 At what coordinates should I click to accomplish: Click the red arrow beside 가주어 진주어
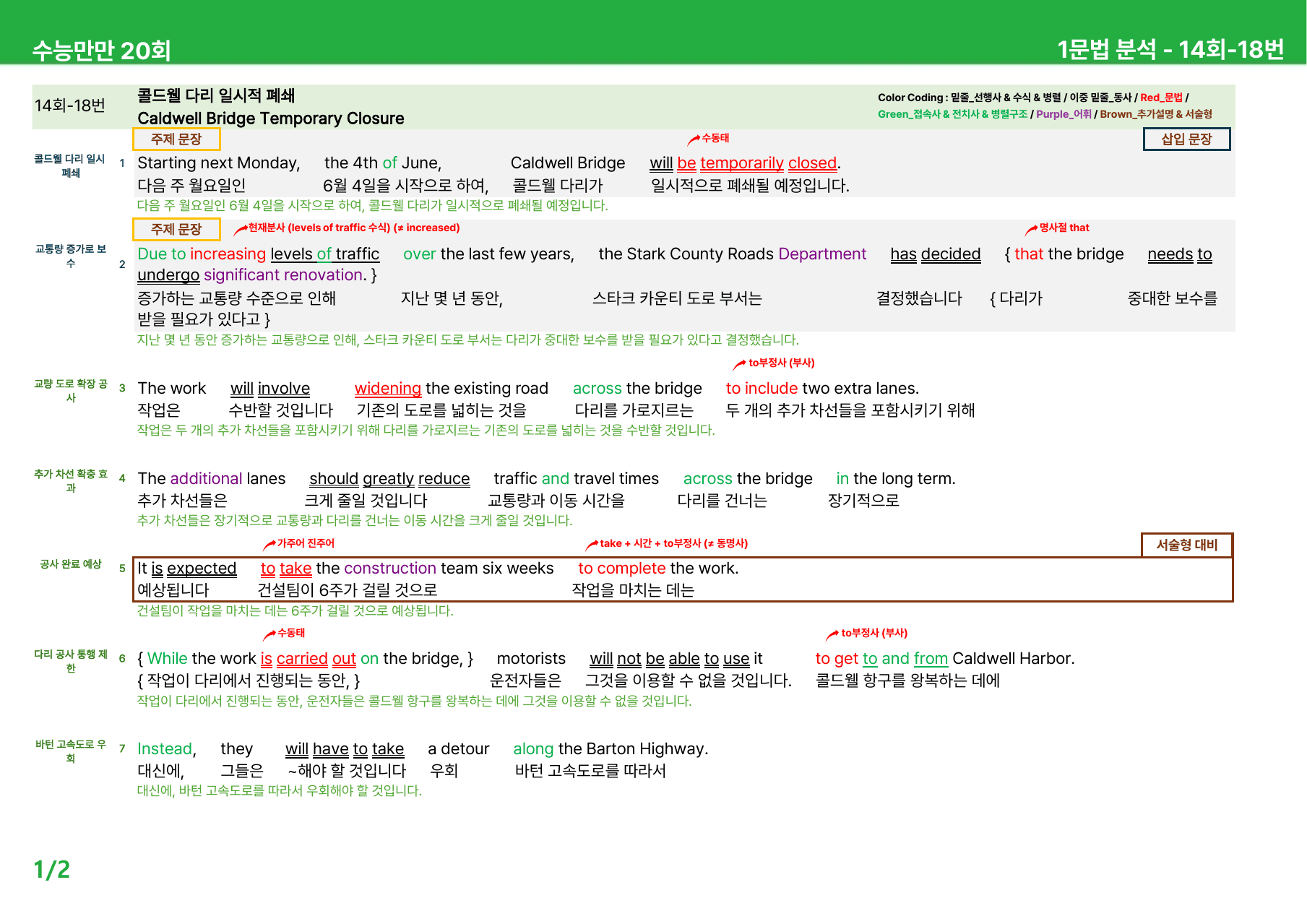click(269, 544)
